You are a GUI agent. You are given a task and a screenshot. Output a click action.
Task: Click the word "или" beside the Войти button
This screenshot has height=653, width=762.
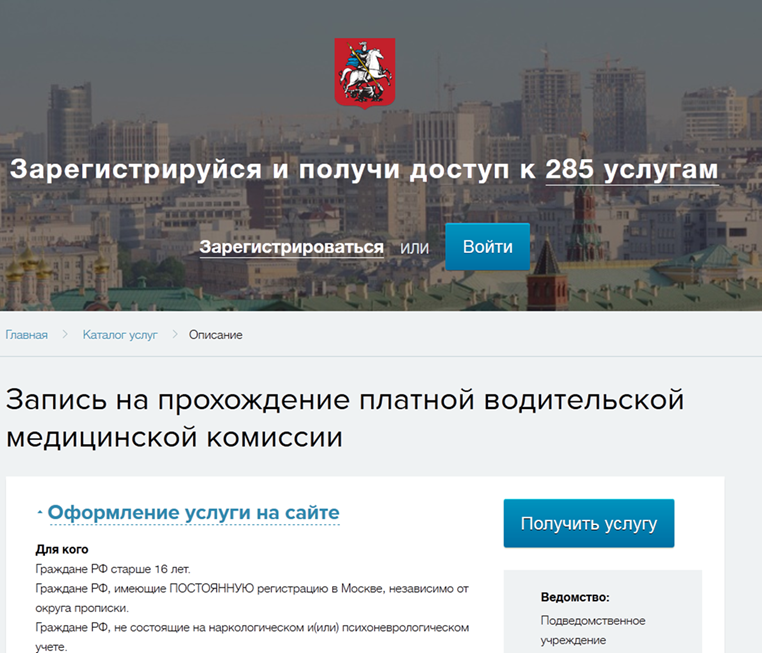(414, 247)
